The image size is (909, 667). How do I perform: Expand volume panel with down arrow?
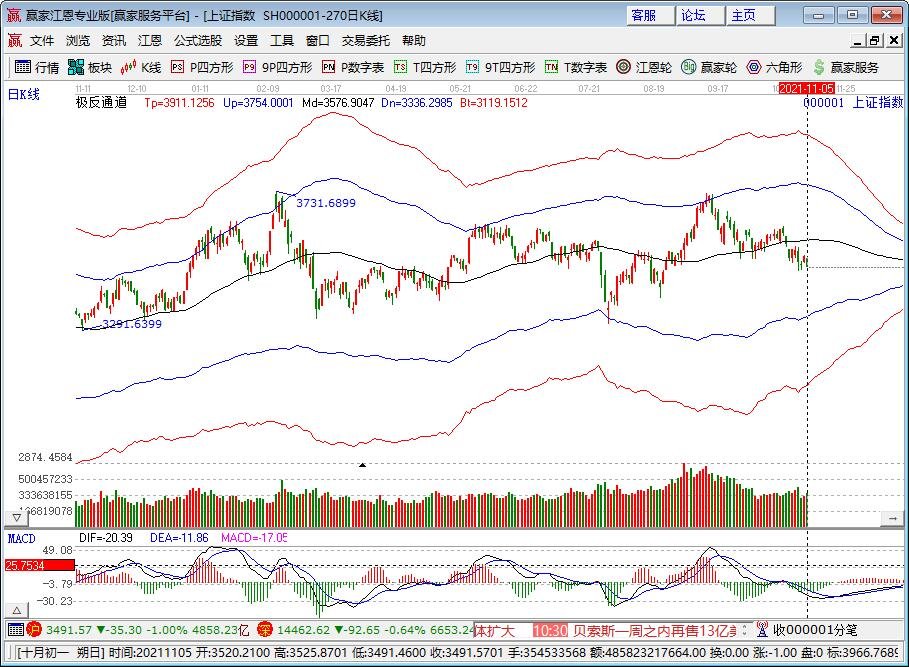(16, 517)
